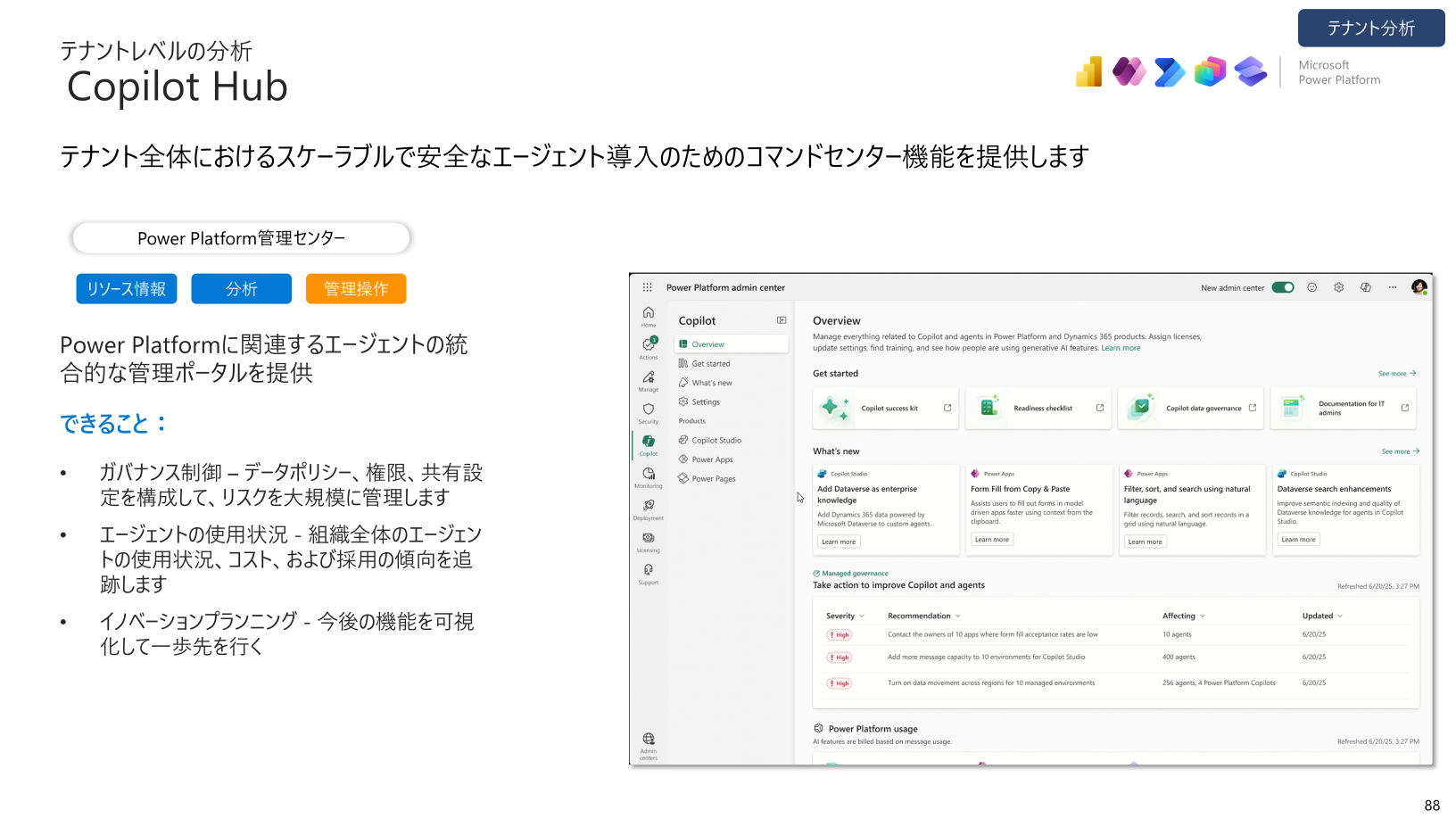Open external link icon on Copilot success kit
This screenshot has width=1456, height=819.
point(947,408)
